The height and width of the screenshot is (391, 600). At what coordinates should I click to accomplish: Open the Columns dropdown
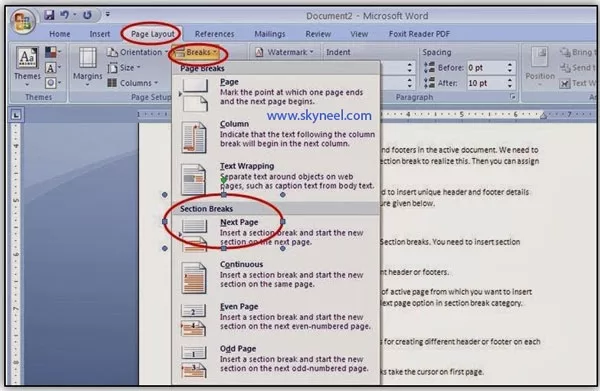pyautogui.click(x=132, y=83)
